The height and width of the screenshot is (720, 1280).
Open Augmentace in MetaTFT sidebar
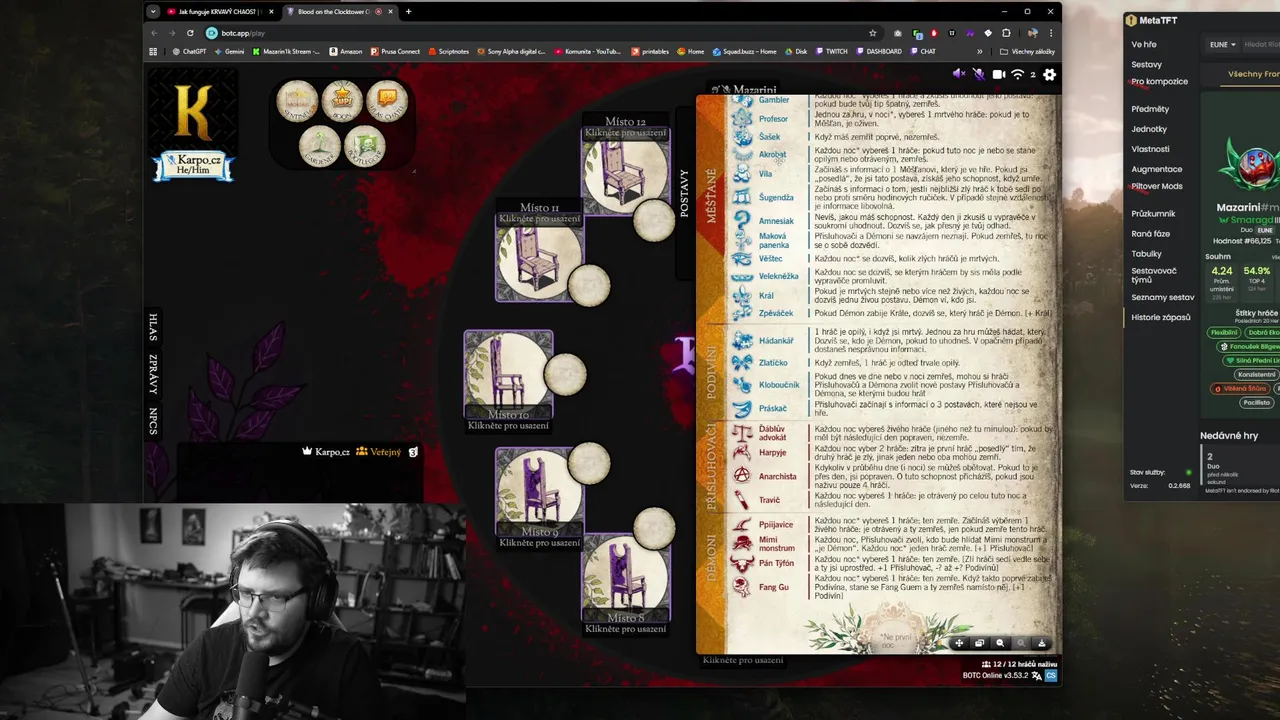[x=1156, y=169]
